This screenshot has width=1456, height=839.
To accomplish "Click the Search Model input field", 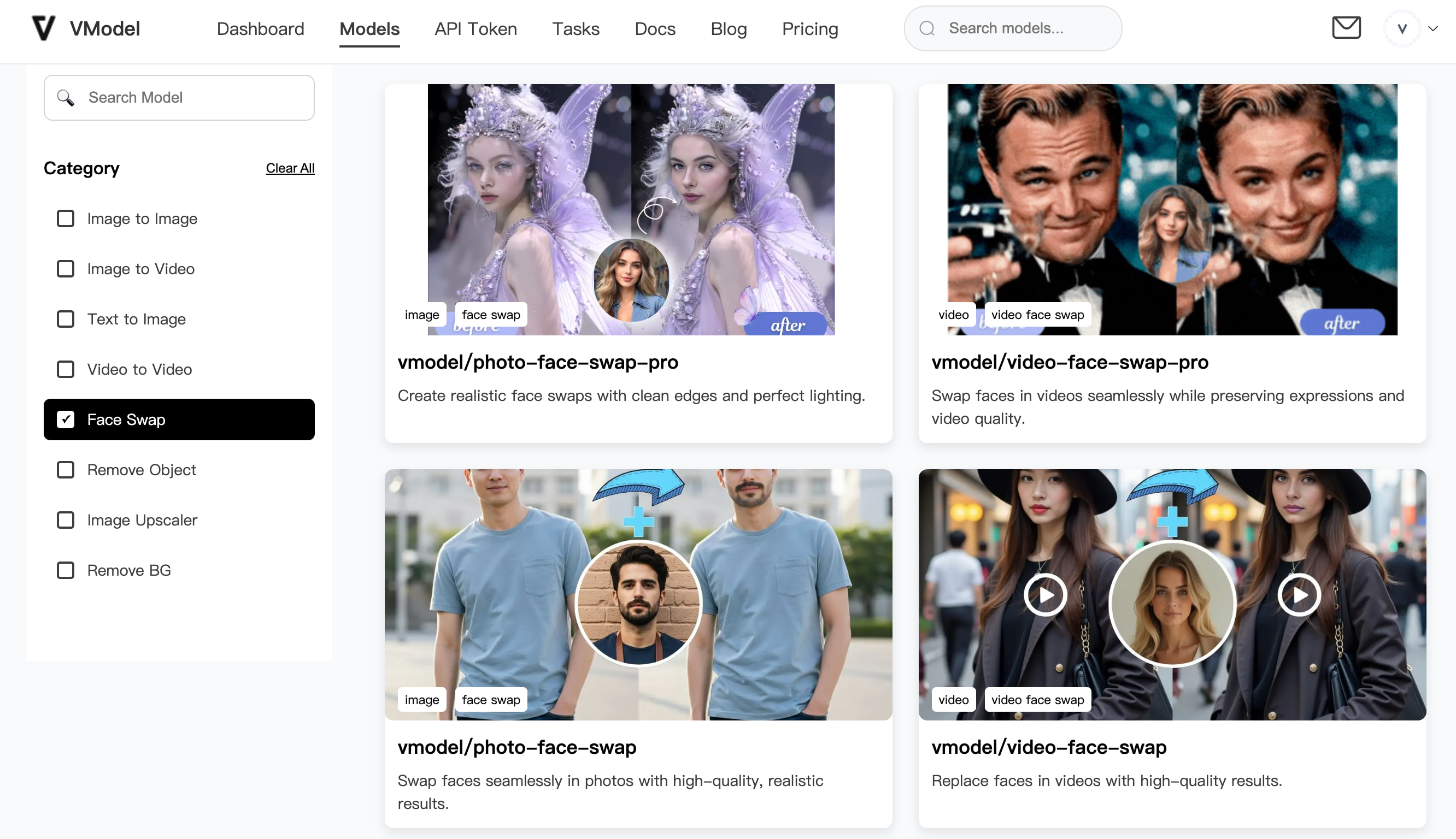I will click(x=196, y=98).
